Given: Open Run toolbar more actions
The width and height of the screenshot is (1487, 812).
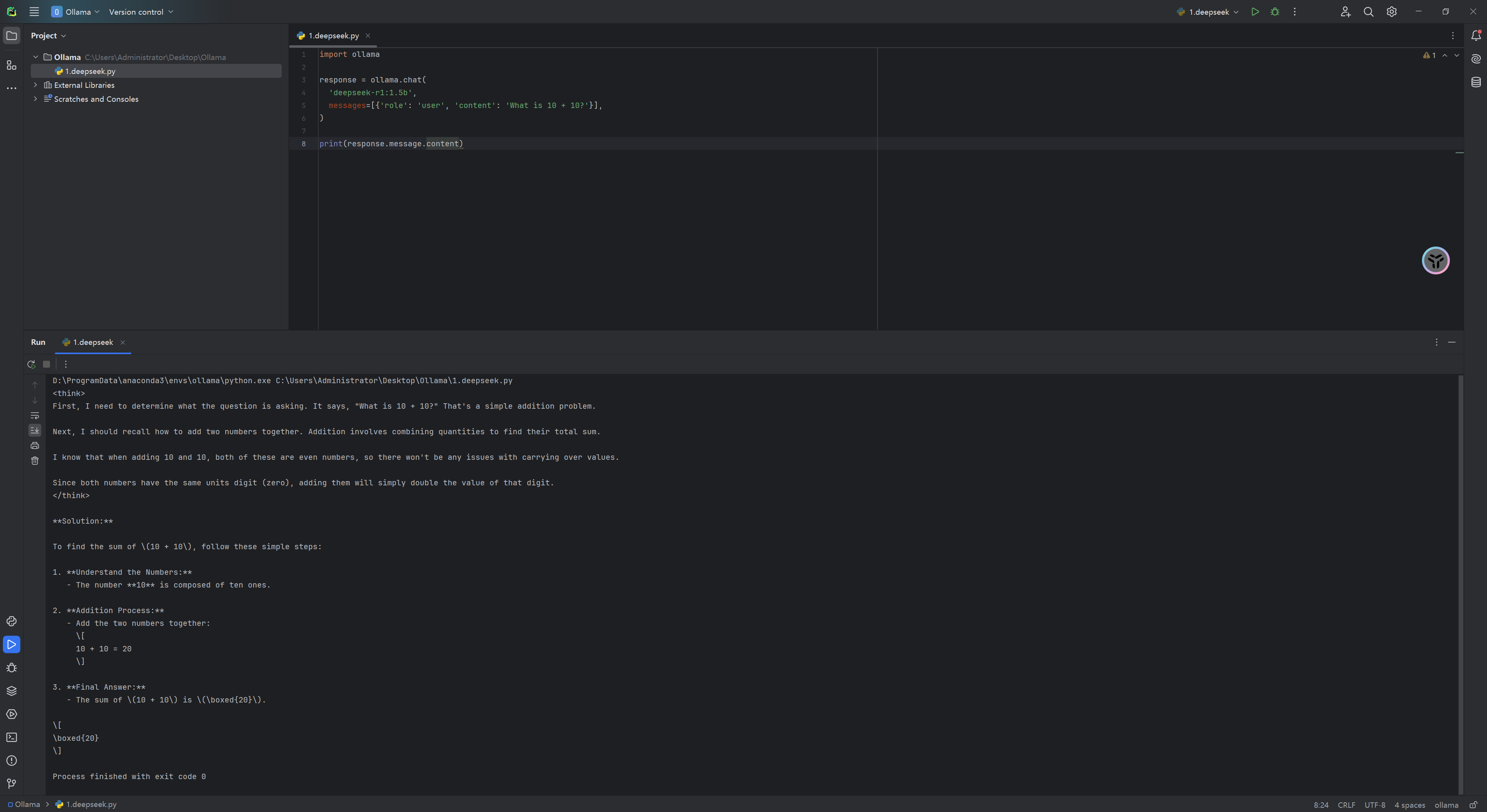Looking at the screenshot, I should coord(66,364).
